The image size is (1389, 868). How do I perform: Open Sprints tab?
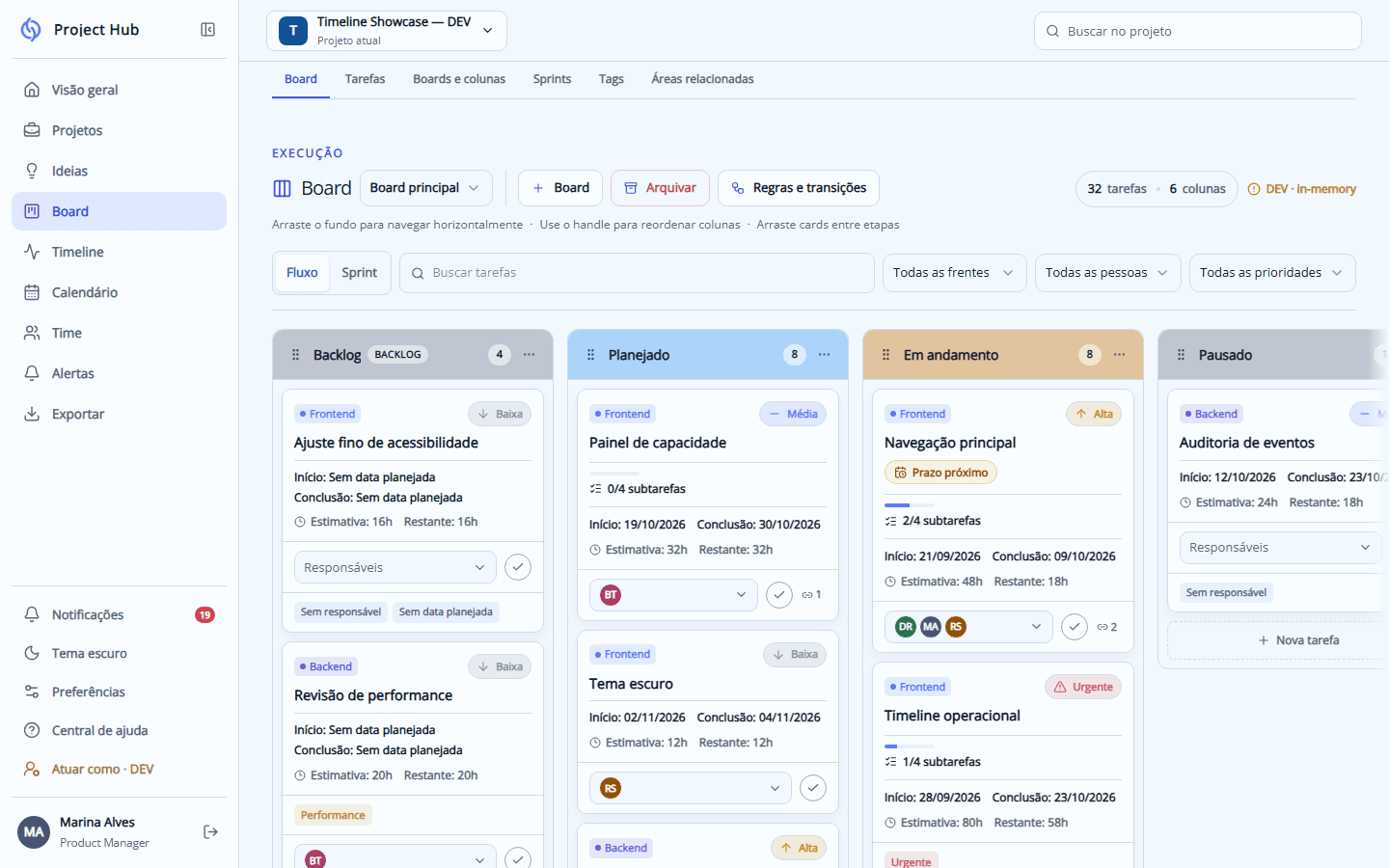click(552, 79)
